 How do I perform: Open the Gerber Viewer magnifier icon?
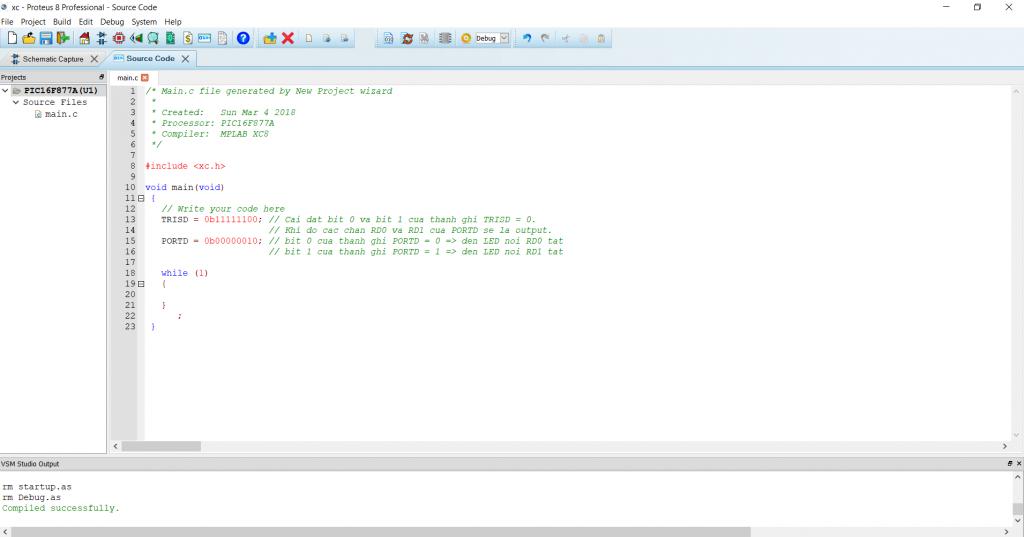[153, 39]
